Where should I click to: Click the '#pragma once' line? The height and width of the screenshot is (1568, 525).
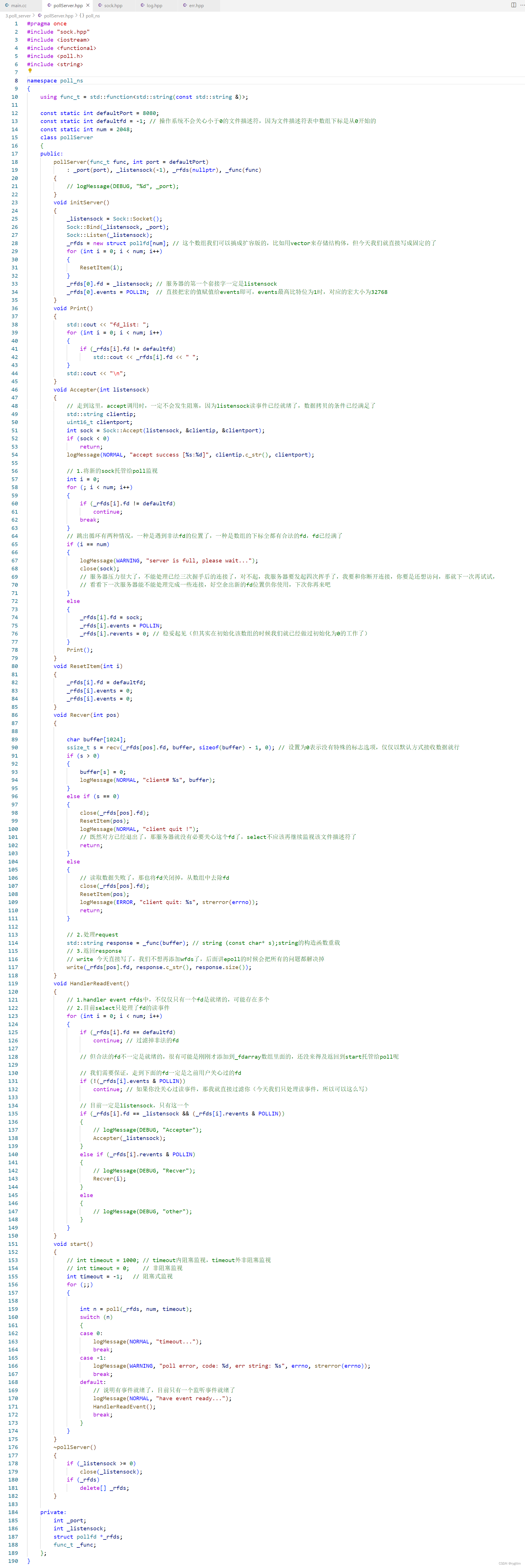[47, 24]
